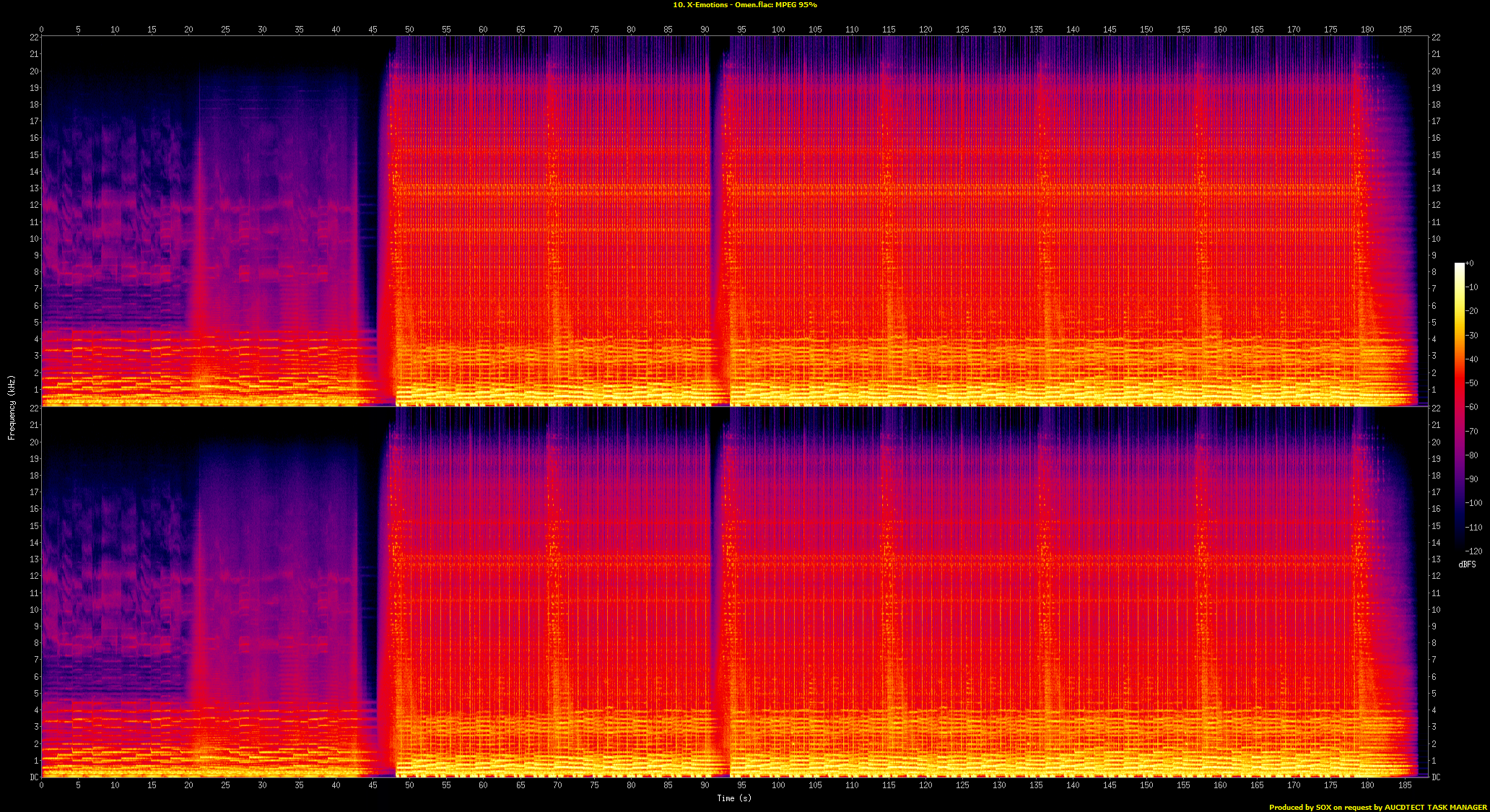Click the 22 kHz tick at top-right frequency axis

click(x=1436, y=38)
